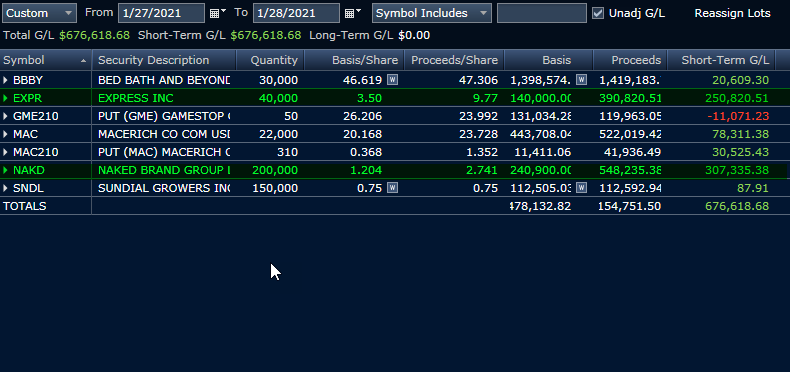Image resolution: width=790 pixels, height=372 pixels.
Task: Toggle the Unadj G/L checkbox
Action: (598, 14)
